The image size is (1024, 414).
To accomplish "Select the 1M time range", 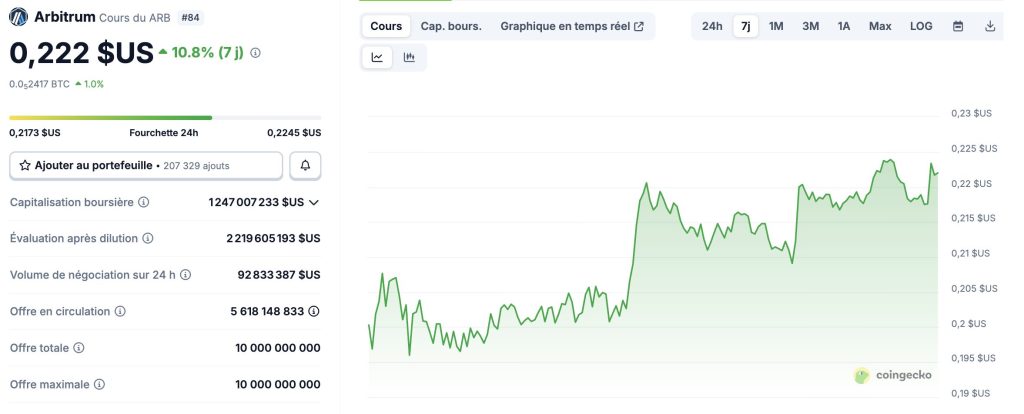I will [776, 26].
